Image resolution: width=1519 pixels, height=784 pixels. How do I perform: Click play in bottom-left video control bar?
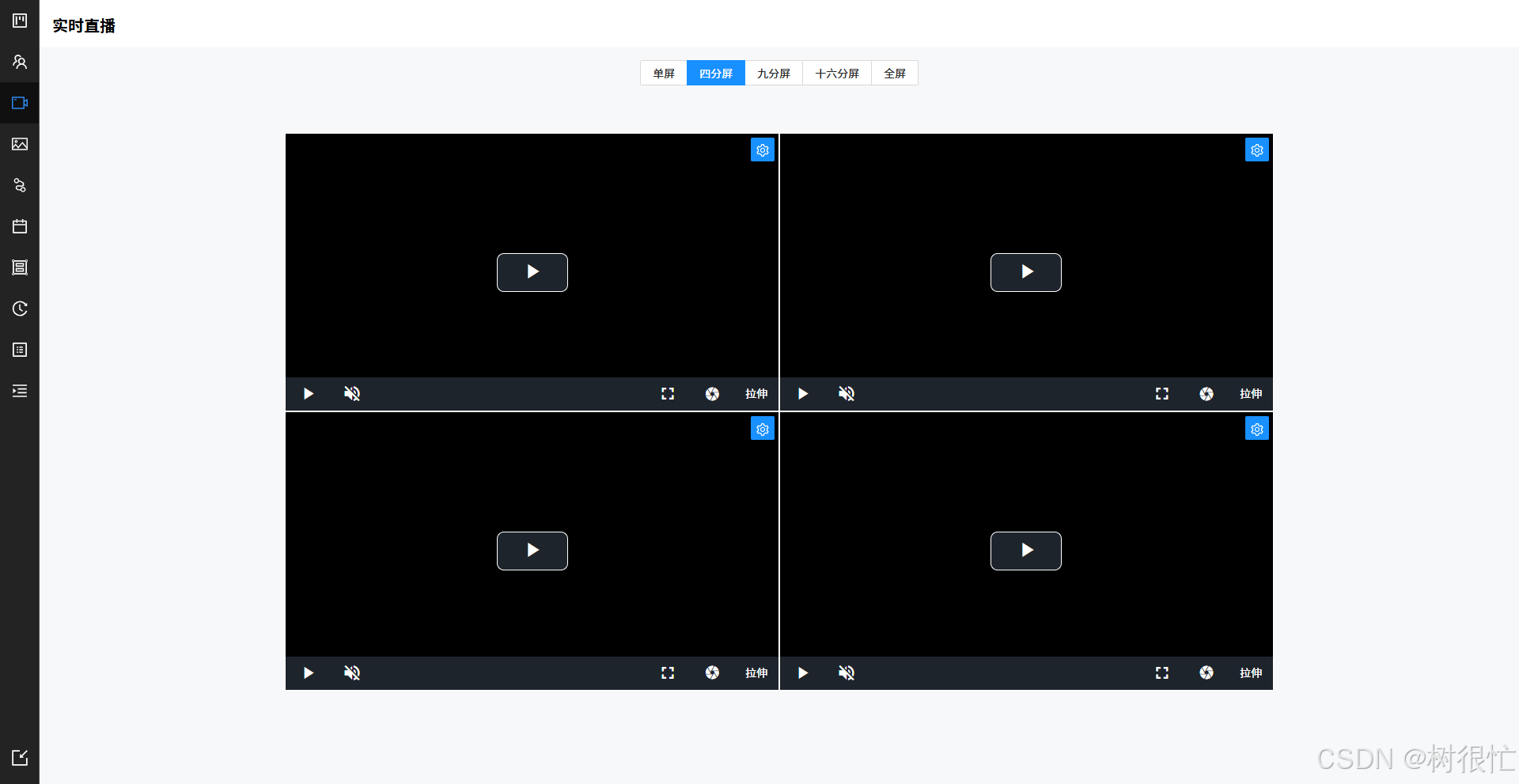click(309, 672)
